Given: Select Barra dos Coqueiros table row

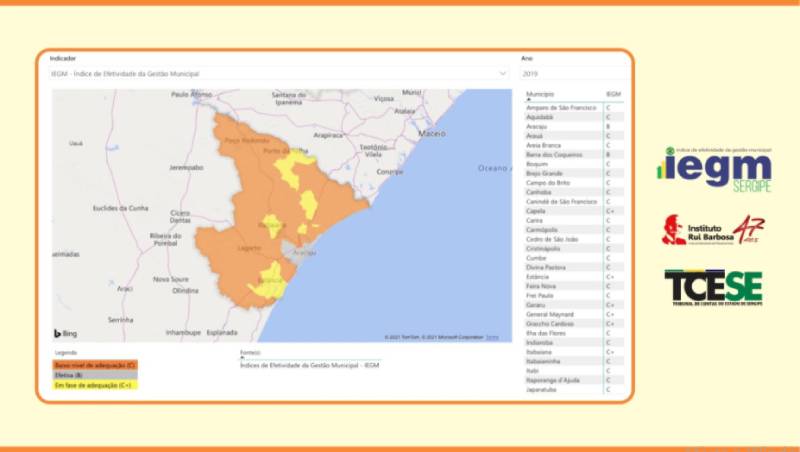Looking at the screenshot, I should pos(553,155).
